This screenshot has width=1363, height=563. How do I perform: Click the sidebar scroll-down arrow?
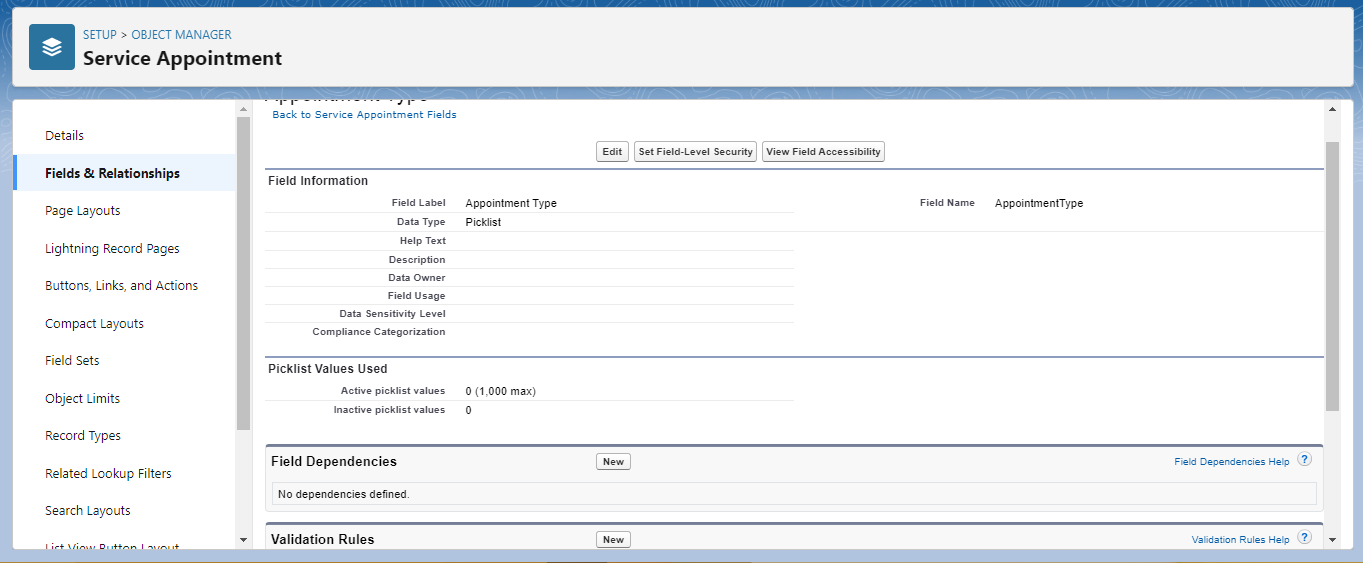243,540
